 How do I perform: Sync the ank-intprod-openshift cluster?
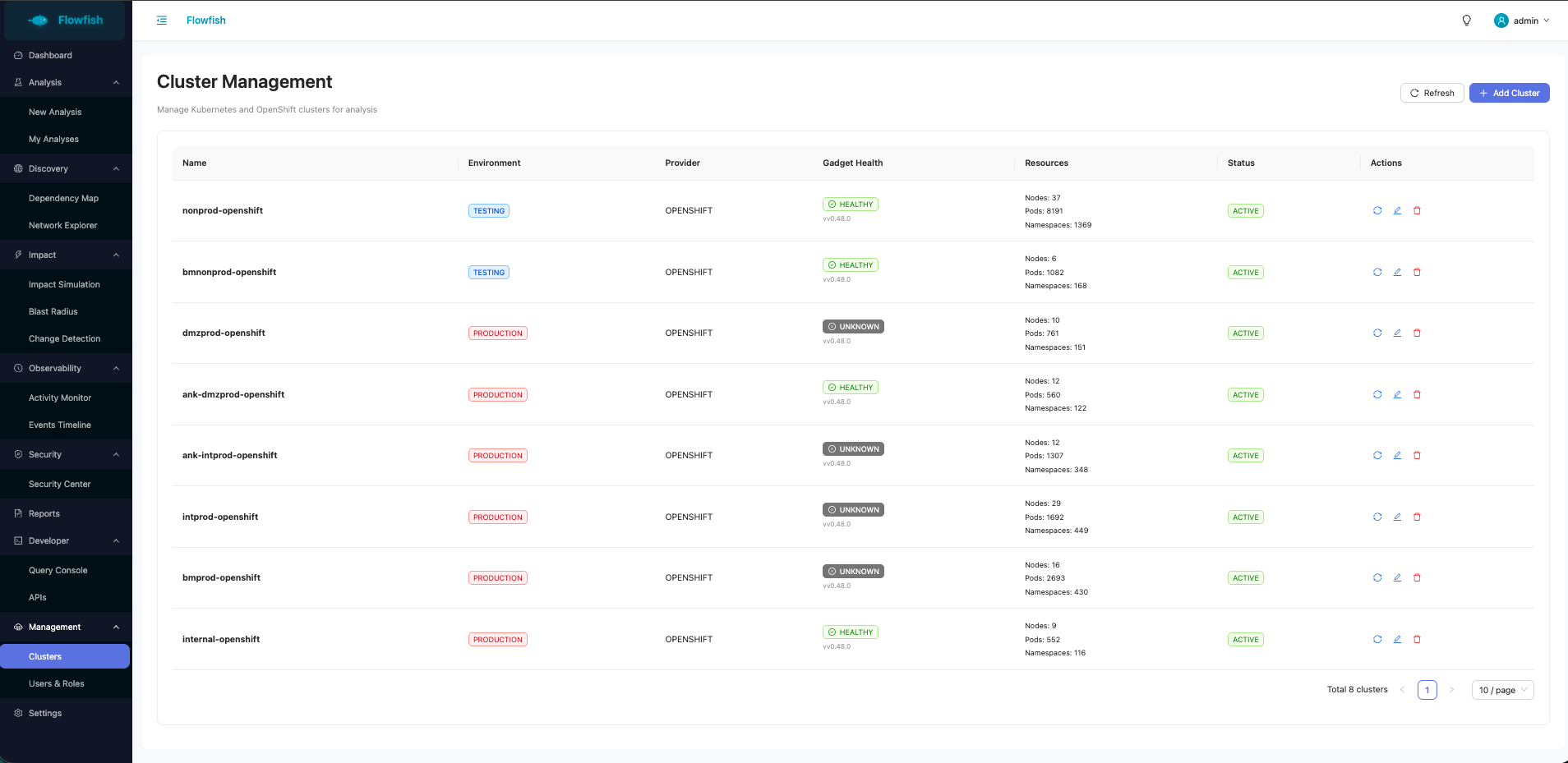(1377, 455)
